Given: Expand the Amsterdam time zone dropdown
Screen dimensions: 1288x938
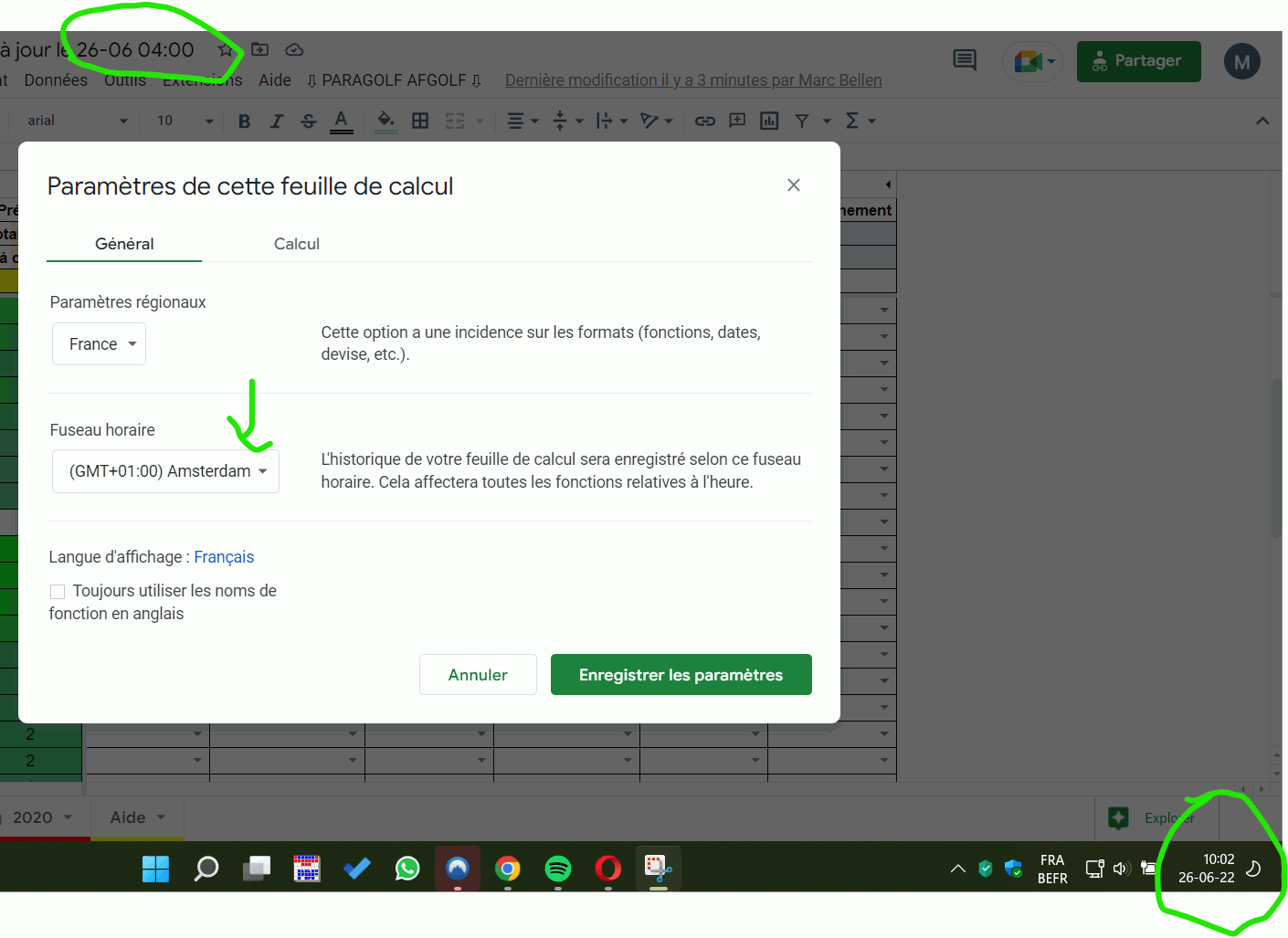Looking at the screenshot, I should (165, 471).
